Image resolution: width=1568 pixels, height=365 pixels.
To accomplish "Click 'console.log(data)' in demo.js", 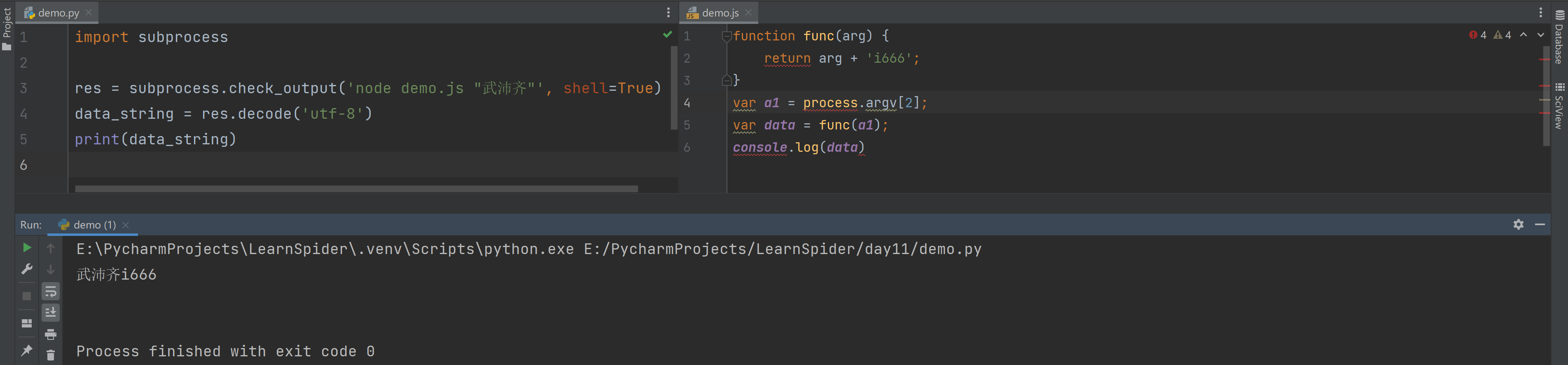I will [799, 148].
